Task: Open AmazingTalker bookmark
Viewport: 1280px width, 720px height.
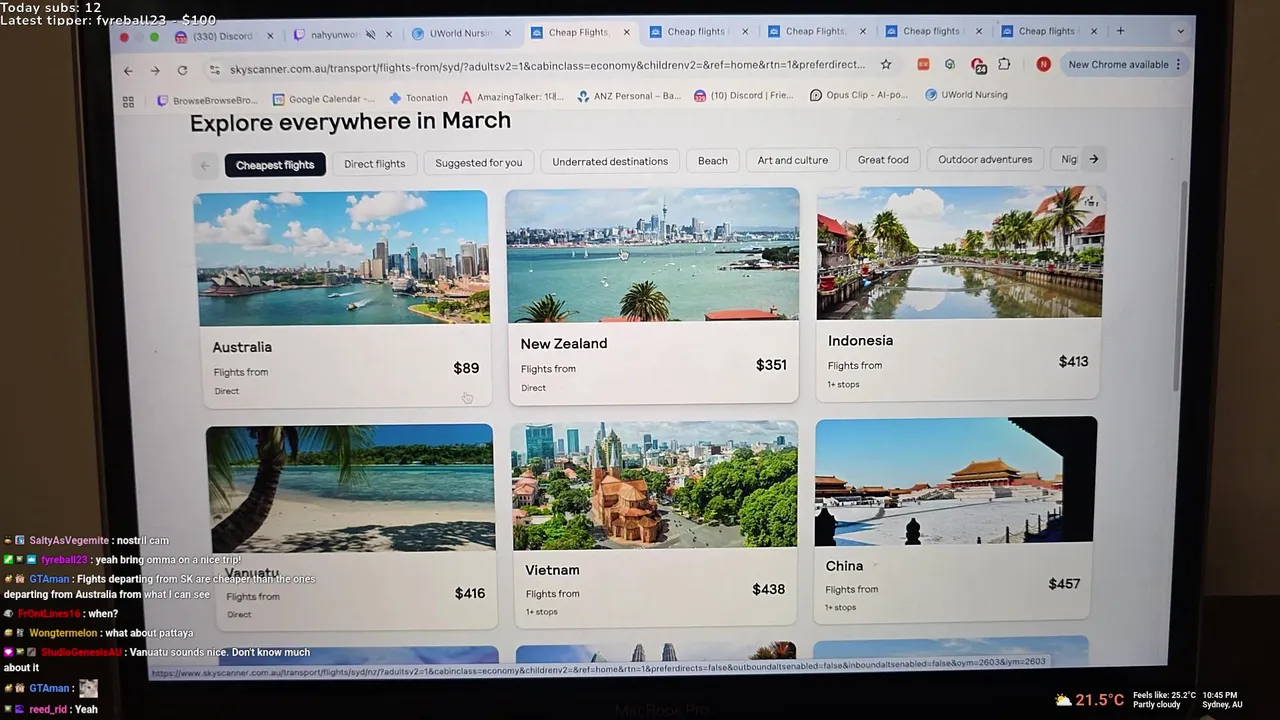Action: (512, 97)
